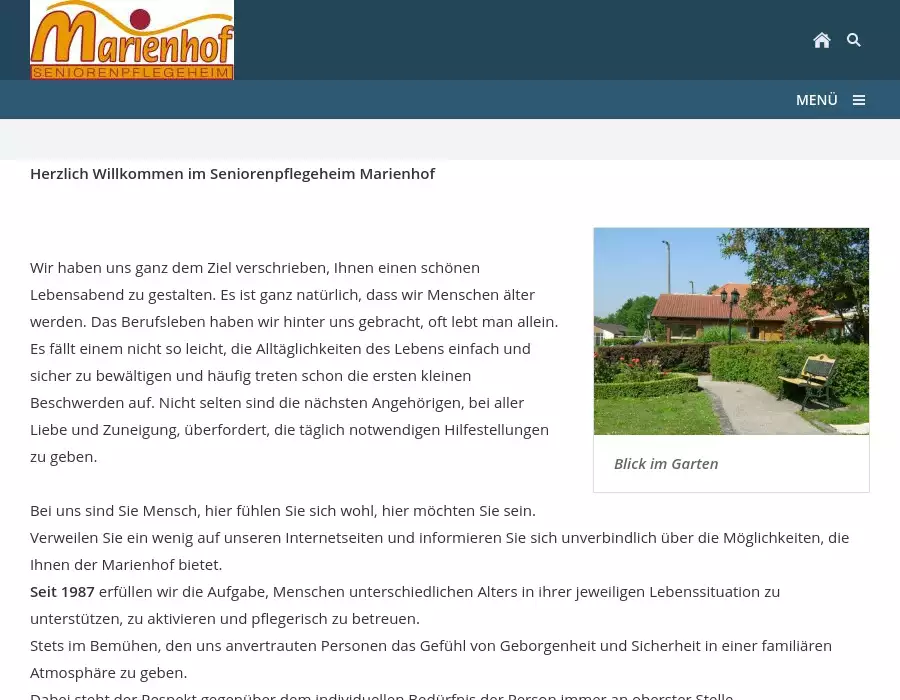Viewport: 900px width, 700px height.
Task: Open search with the magnifying glass icon
Action: click(x=854, y=40)
